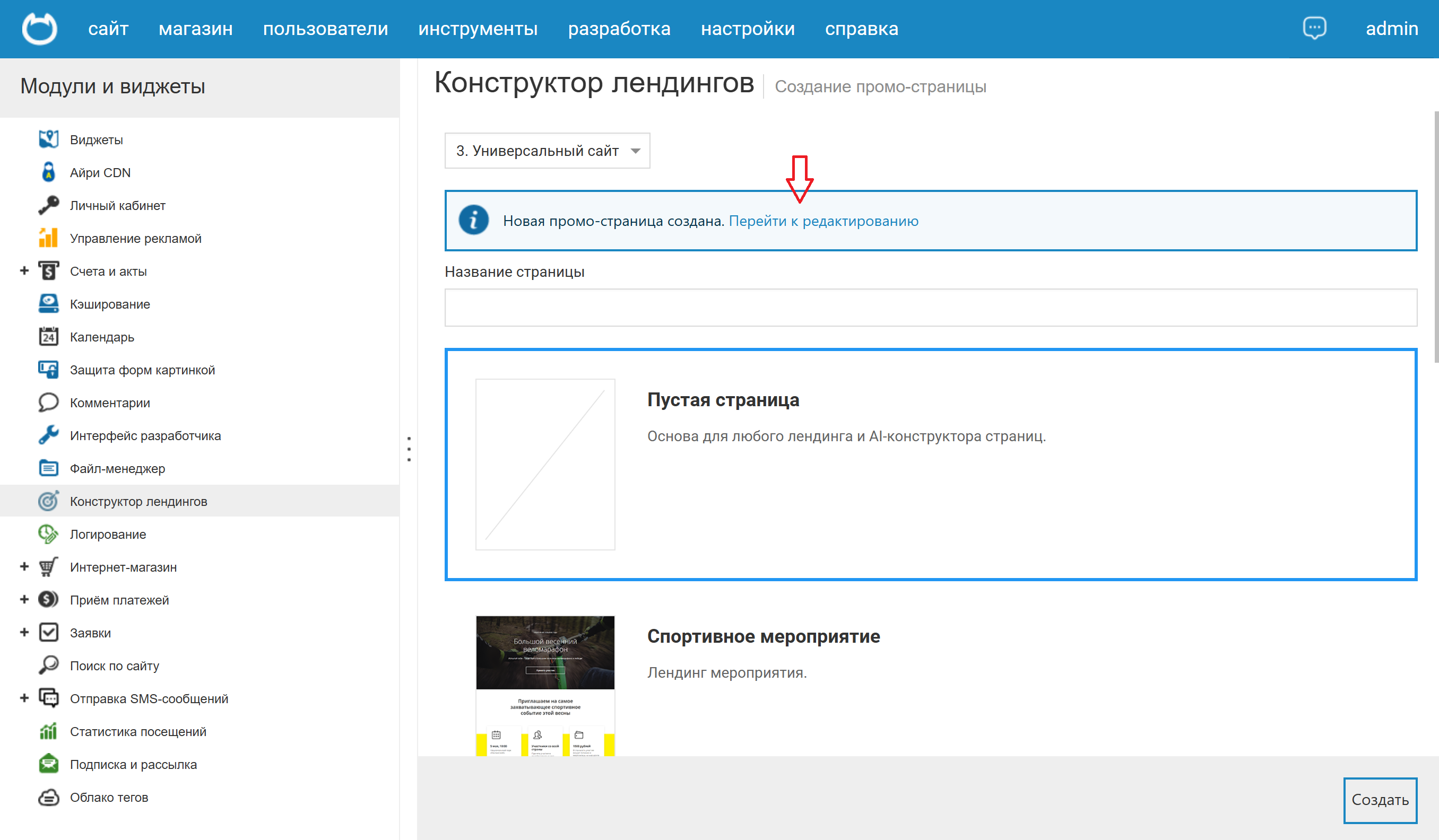Open the пользователи top menu
The width and height of the screenshot is (1439, 840).
(x=325, y=29)
